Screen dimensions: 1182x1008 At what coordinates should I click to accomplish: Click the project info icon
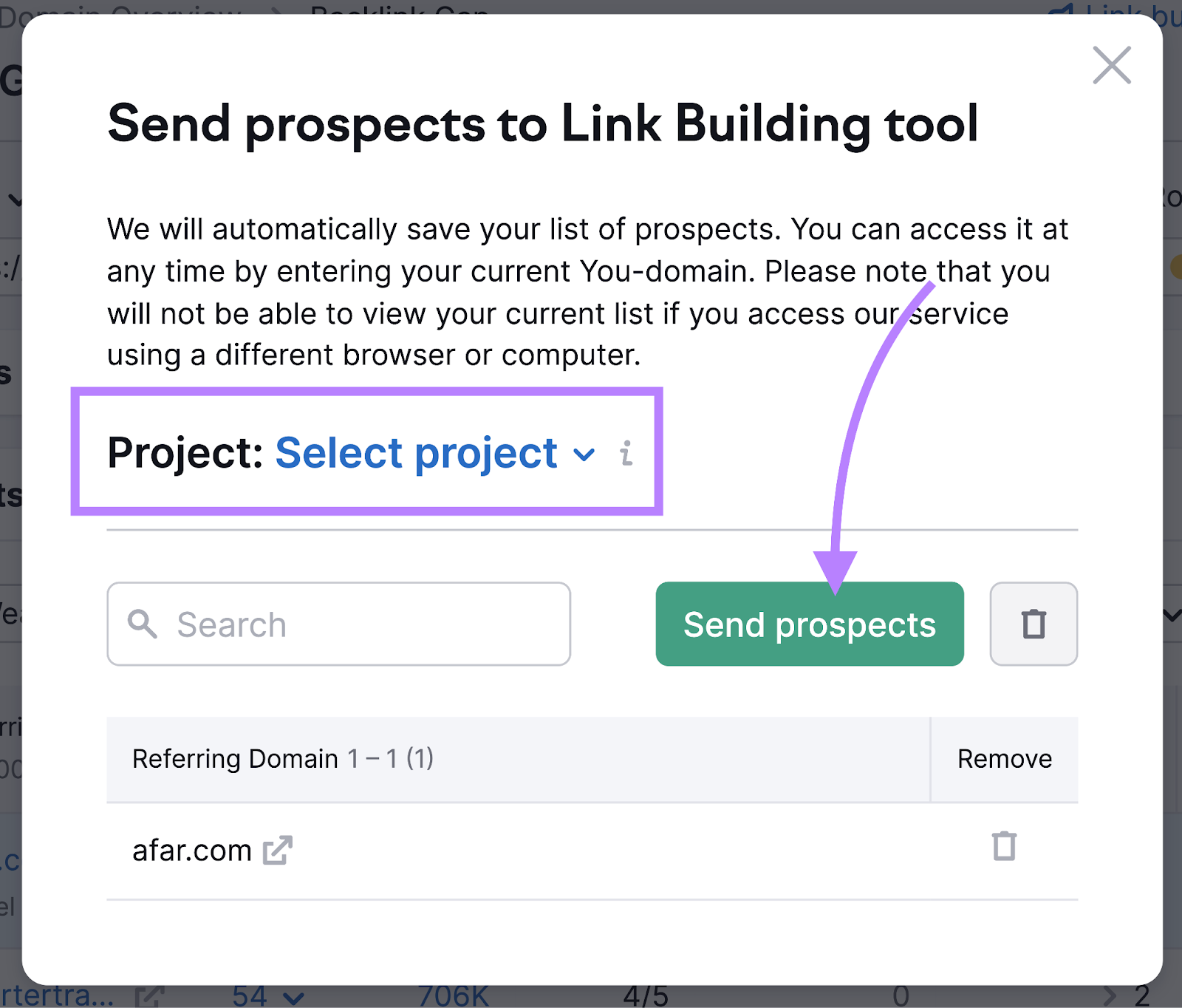click(x=626, y=453)
